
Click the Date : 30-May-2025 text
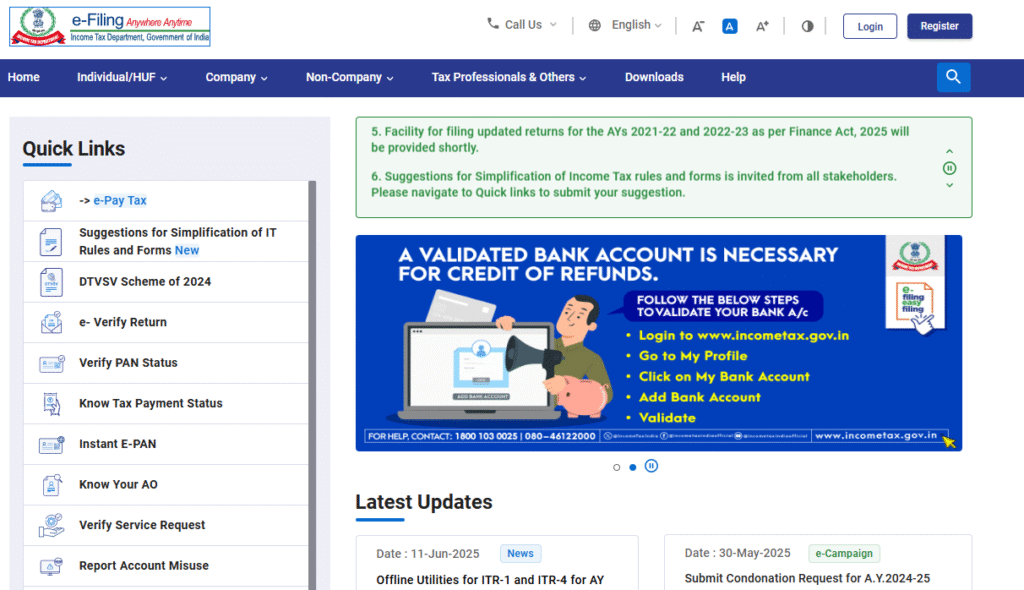(x=737, y=553)
